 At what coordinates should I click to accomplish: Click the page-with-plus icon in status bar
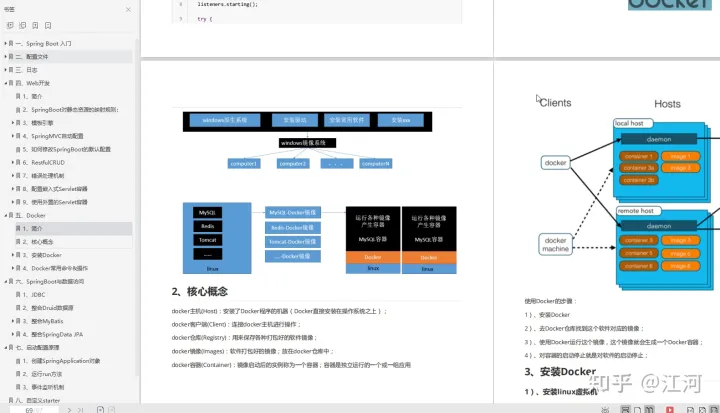(100, 409)
